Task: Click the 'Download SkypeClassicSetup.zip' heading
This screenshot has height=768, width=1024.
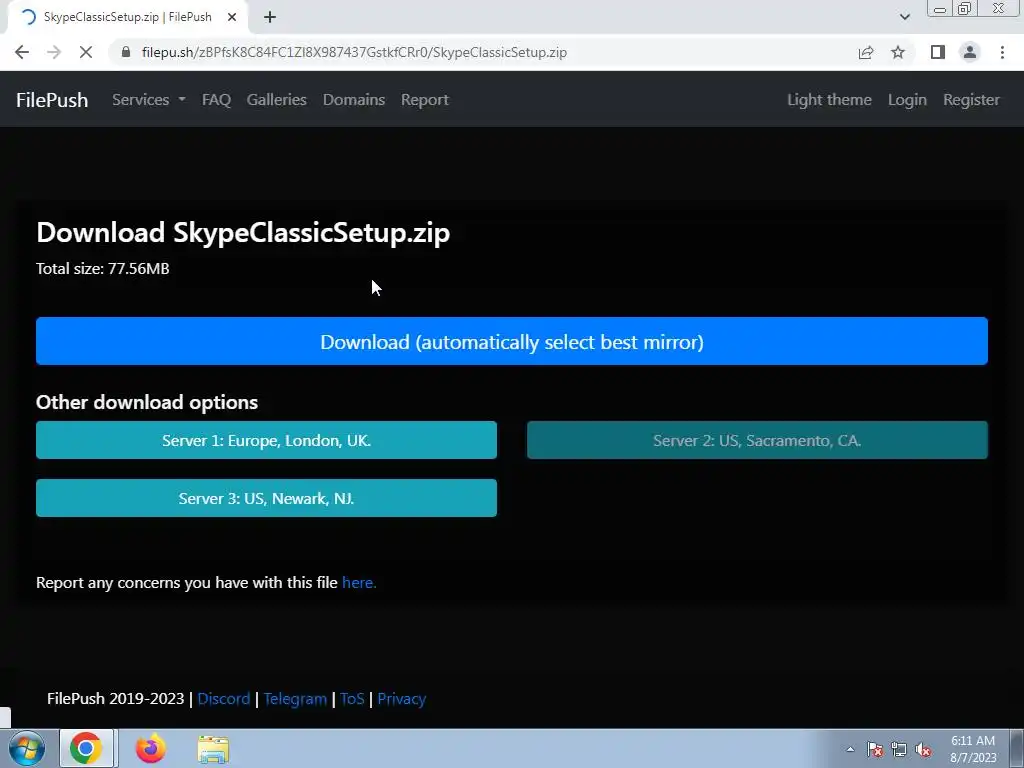Action: [243, 232]
